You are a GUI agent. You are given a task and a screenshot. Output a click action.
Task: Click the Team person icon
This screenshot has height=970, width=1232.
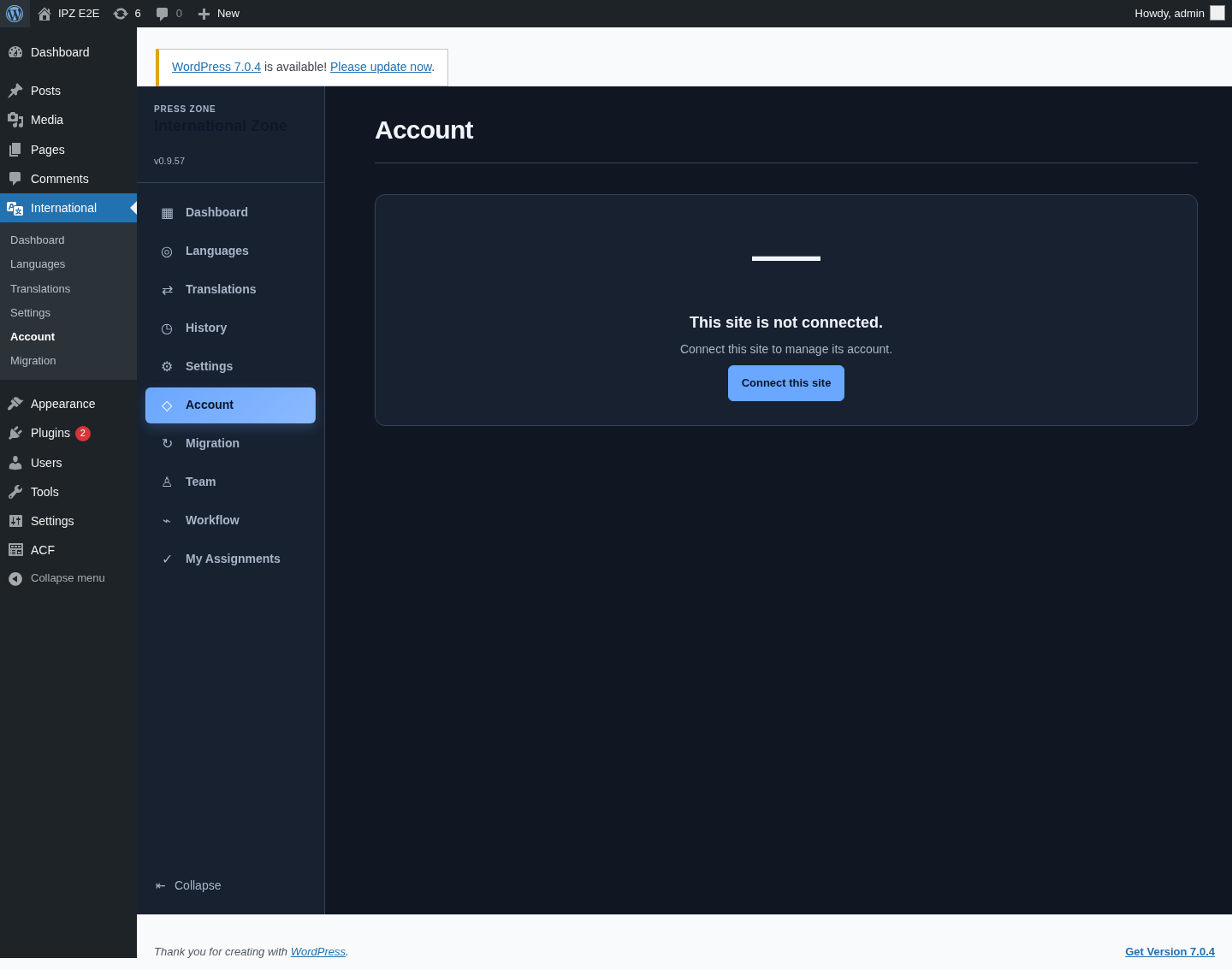[167, 482]
